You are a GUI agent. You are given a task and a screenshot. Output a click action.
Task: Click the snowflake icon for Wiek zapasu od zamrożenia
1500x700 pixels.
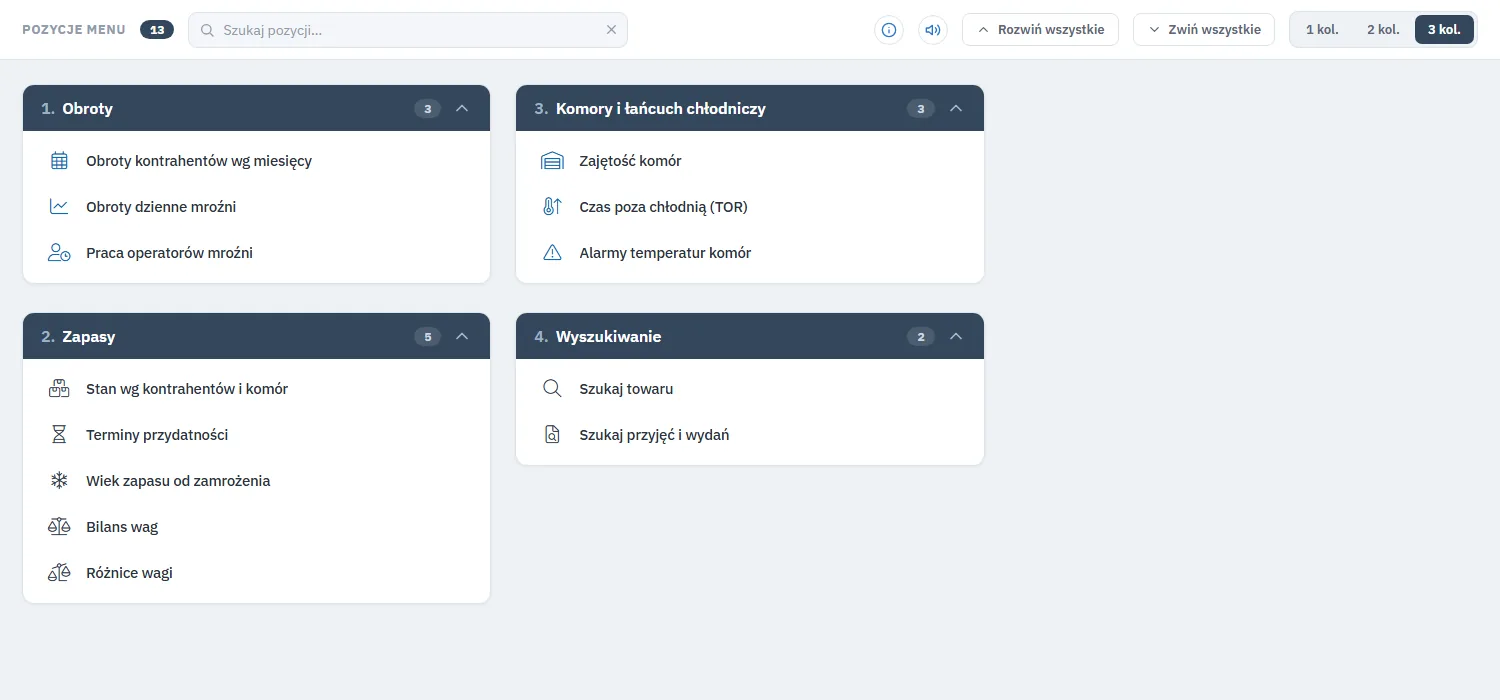pyautogui.click(x=59, y=481)
